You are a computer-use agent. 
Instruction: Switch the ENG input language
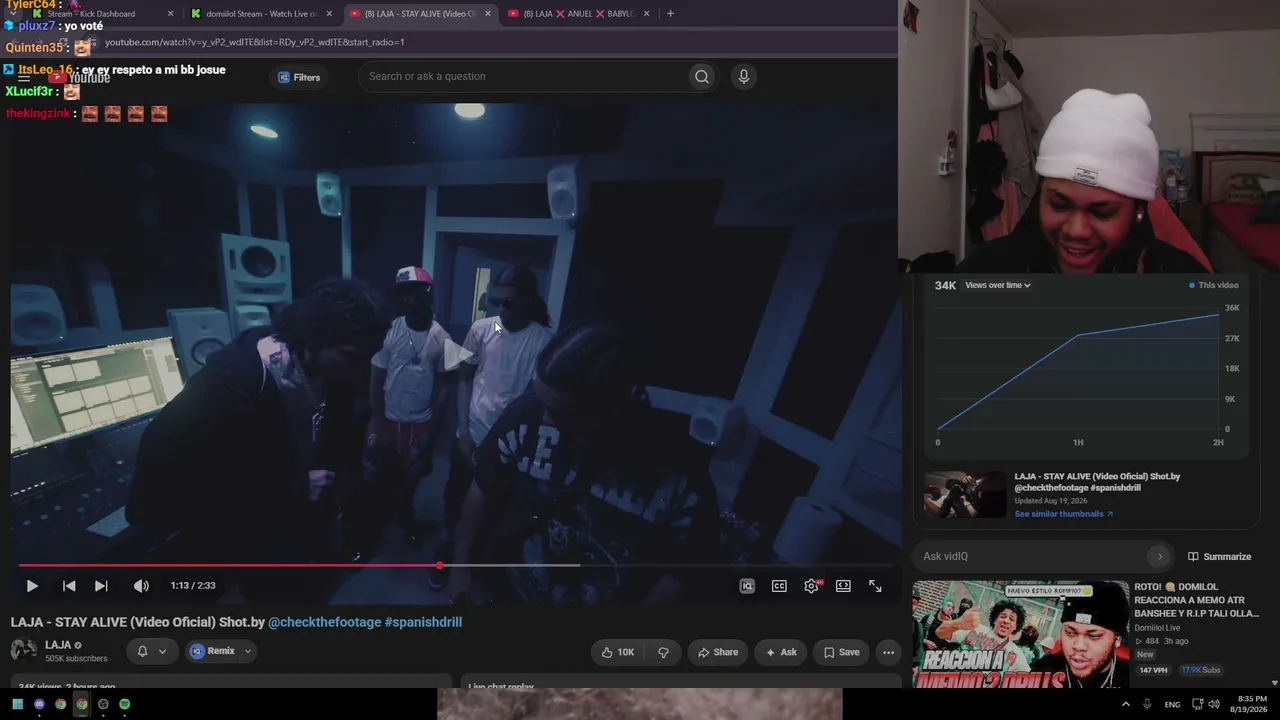coord(1172,704)
